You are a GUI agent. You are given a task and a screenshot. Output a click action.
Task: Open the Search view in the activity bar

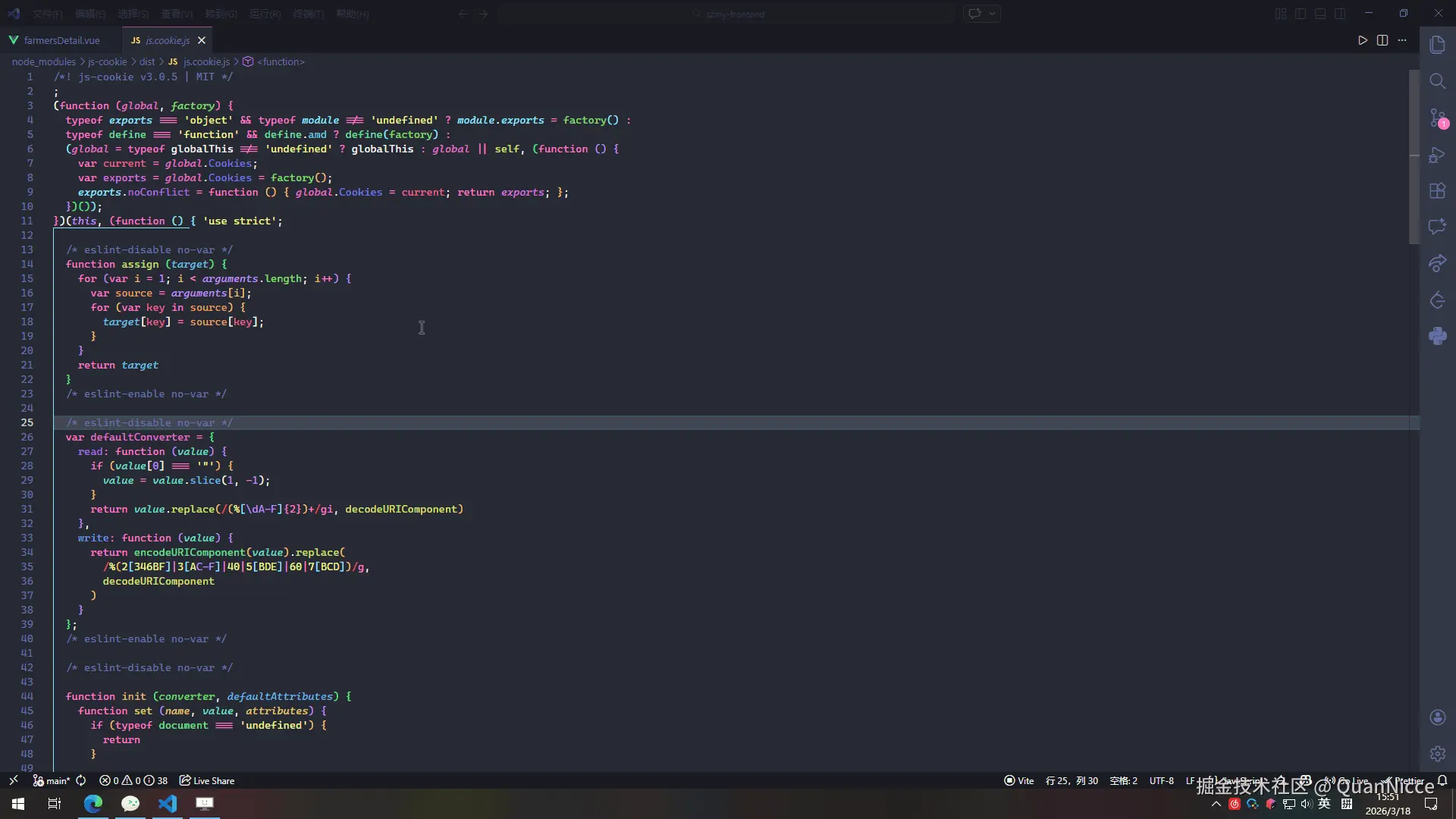(x=1437, y=81)
